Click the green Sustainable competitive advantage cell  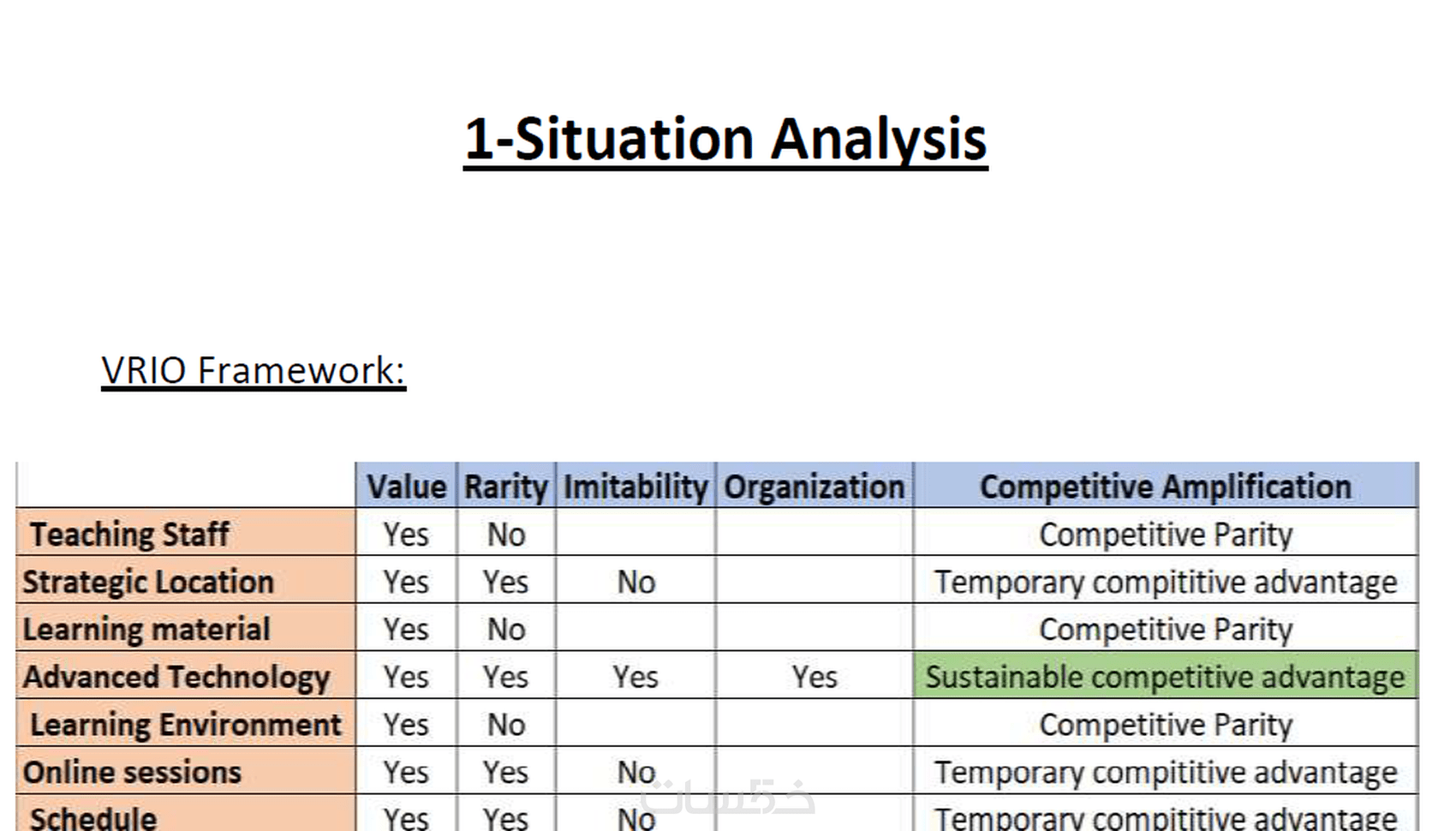click(x=1165, y=678)
